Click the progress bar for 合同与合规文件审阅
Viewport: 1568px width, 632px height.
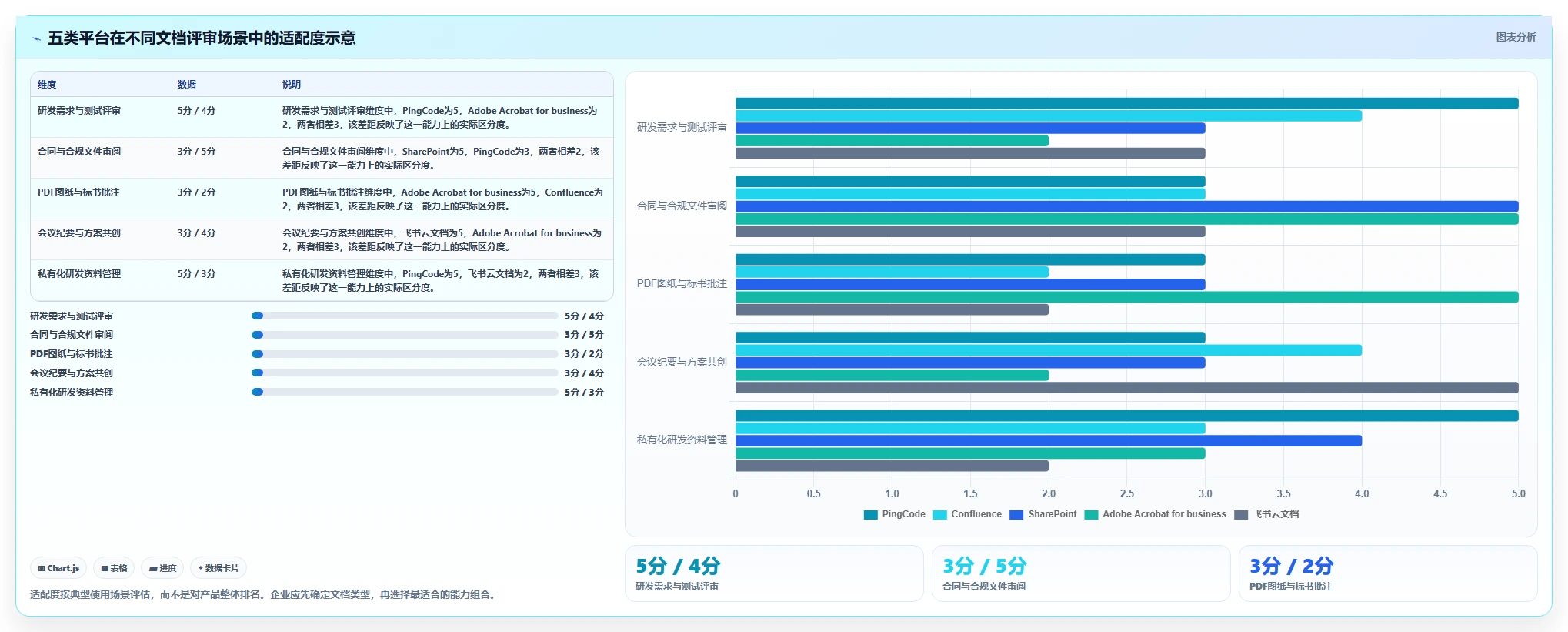pyautogui.click(x=405, y=335)
